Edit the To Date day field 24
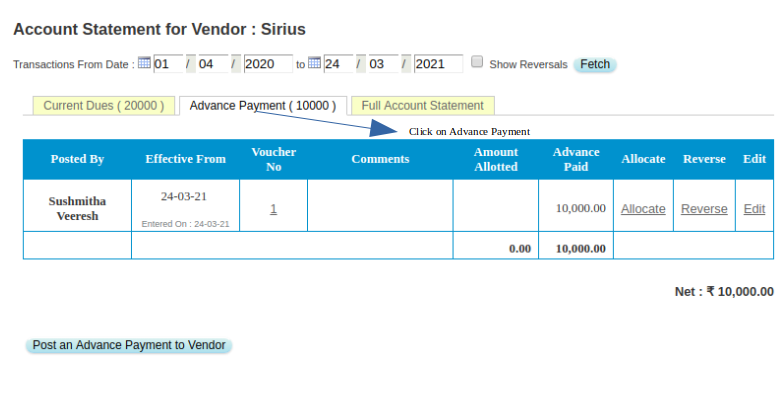The image size is (781, 415). pos(338,64)
